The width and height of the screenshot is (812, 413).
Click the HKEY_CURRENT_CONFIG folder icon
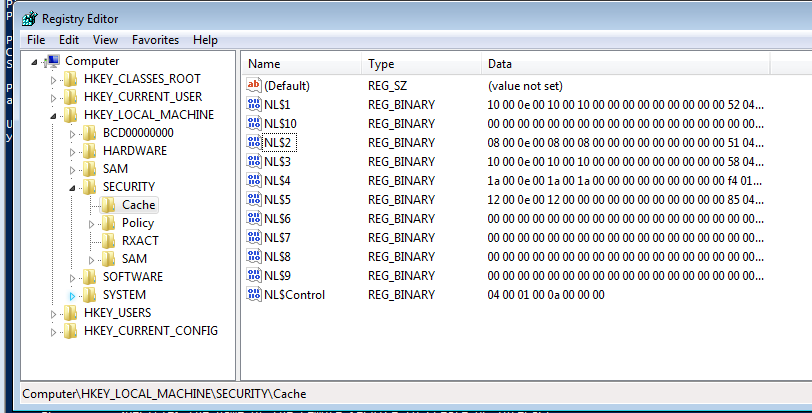click(70, 331)
